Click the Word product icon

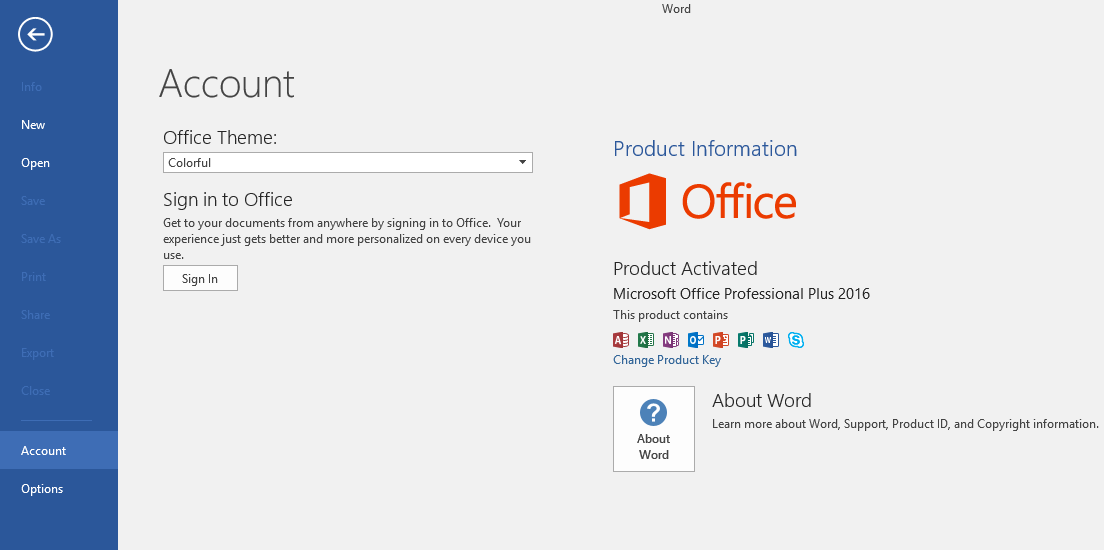[770, 340]
